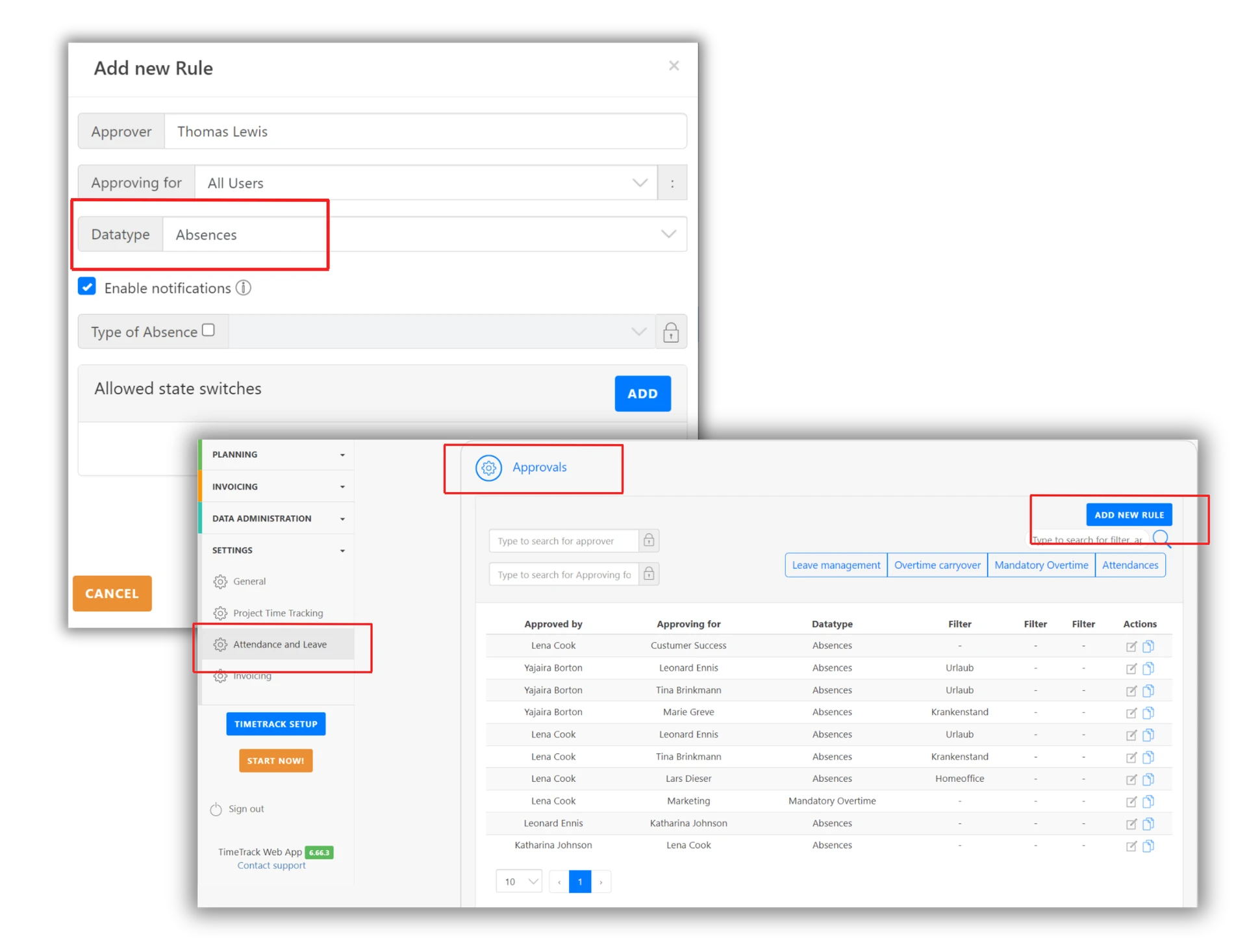The image size is (1247, 952).
Task: Click the lock icon next to Type of Absence
Action: coord(671,332)
